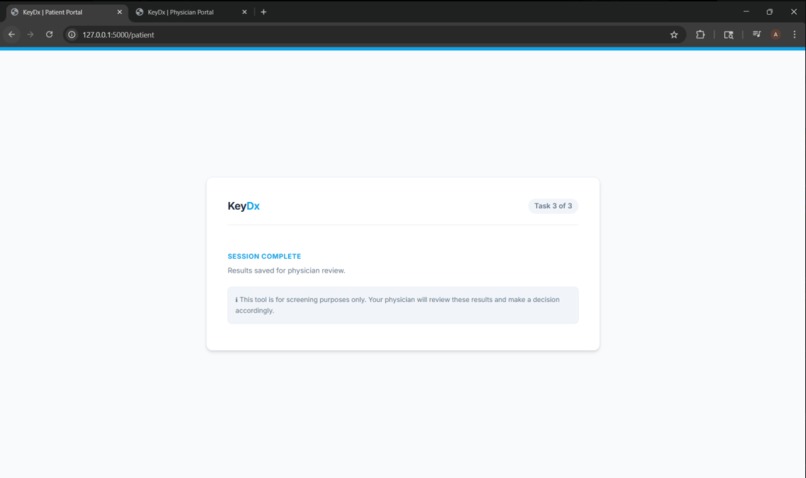Open a new browser tab

coord(263,12)
